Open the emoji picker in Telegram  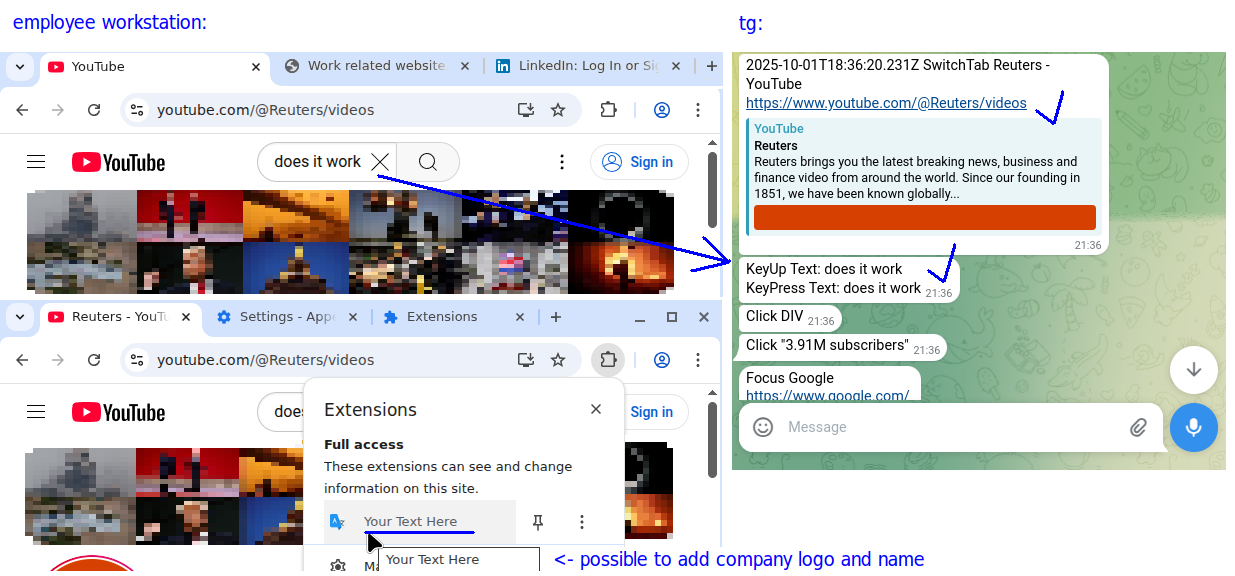(763, 427)
